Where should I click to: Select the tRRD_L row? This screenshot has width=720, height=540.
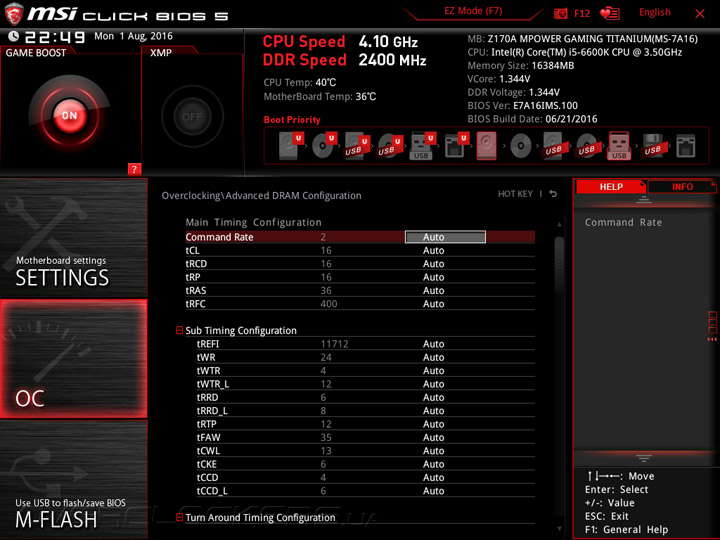(366, 411)
